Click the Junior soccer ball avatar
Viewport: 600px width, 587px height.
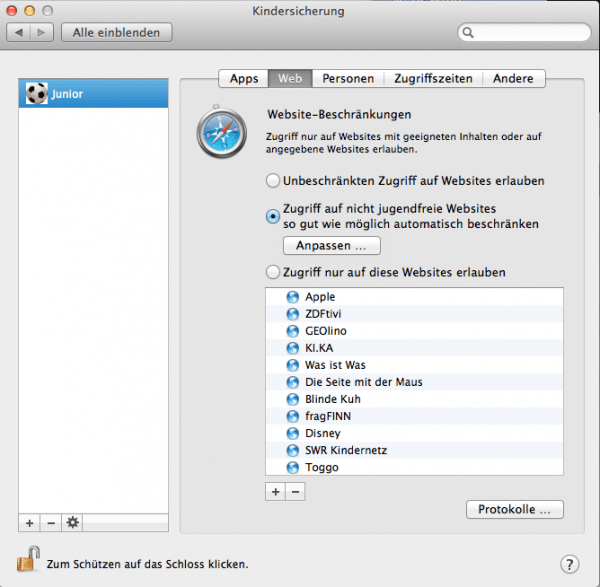click(x=37, y=93)
